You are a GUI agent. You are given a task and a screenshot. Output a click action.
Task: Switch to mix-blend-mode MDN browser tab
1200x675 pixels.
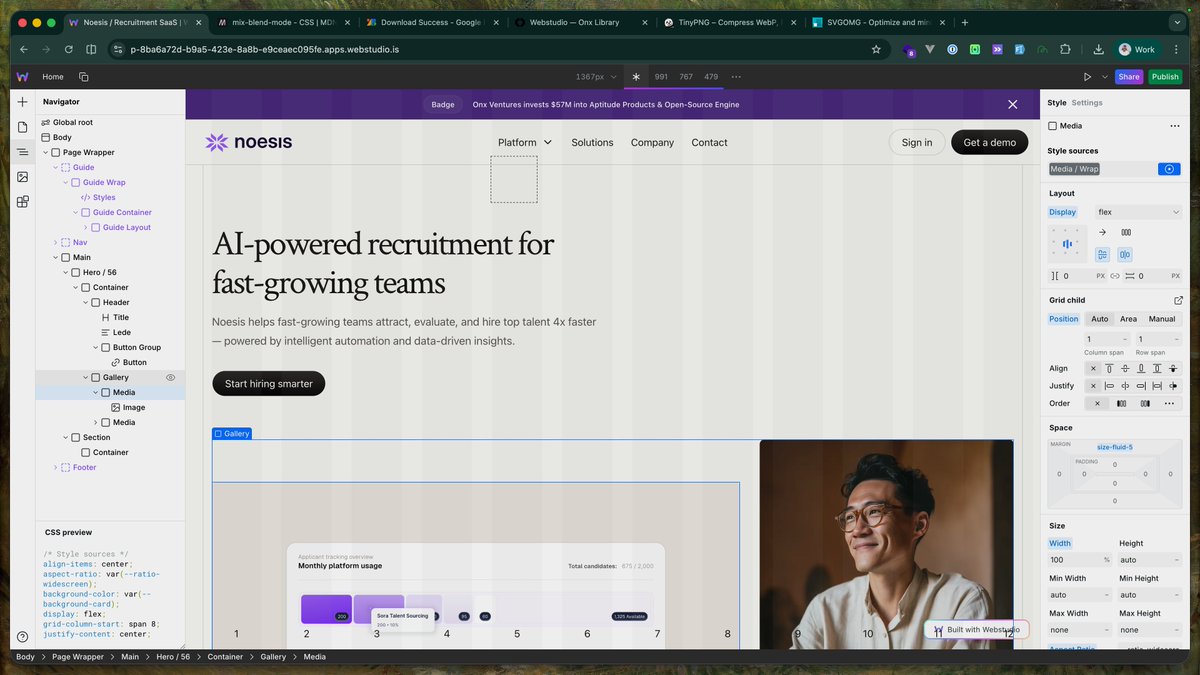(282, 22)
